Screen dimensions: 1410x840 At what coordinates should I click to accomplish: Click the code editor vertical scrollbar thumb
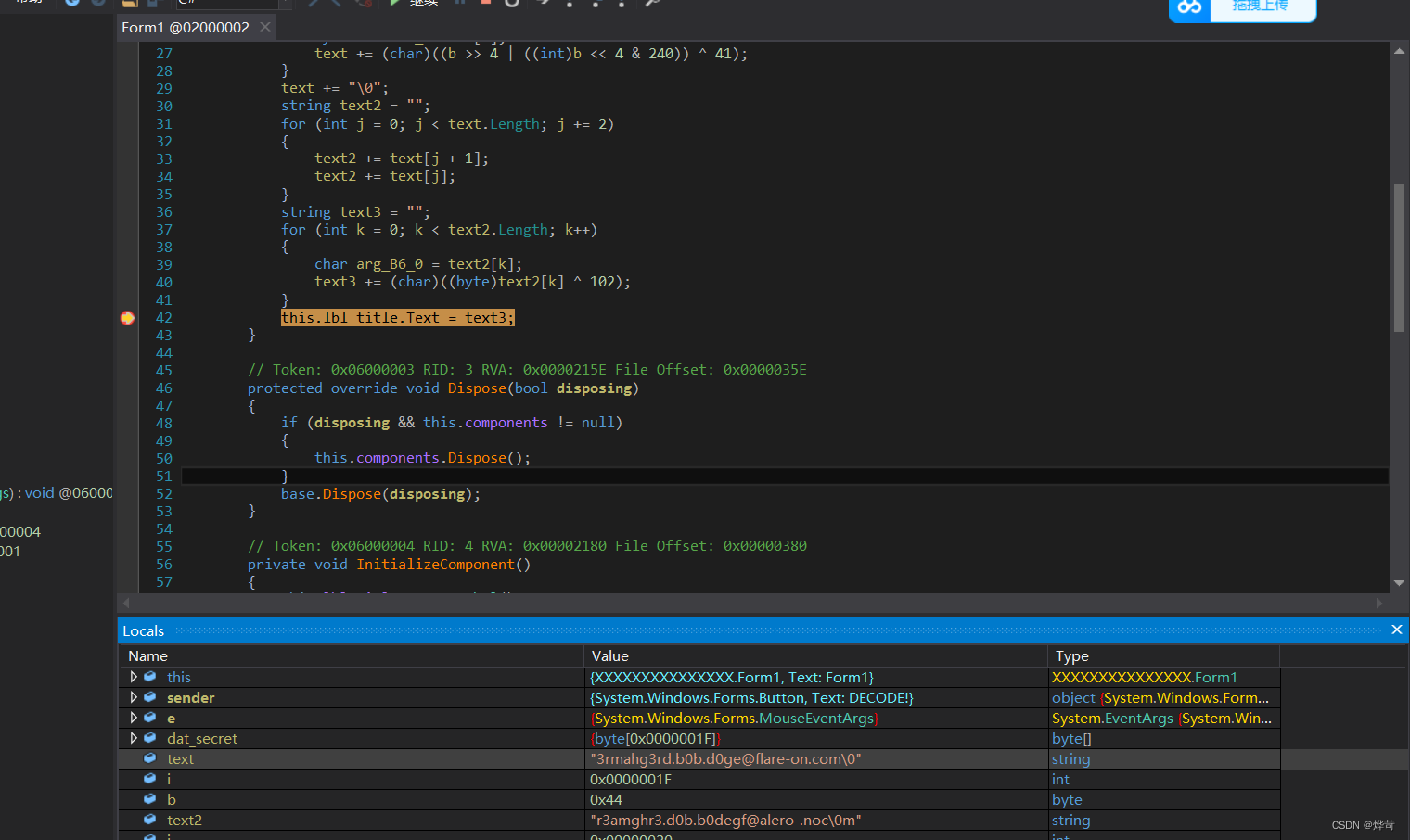1399,258
